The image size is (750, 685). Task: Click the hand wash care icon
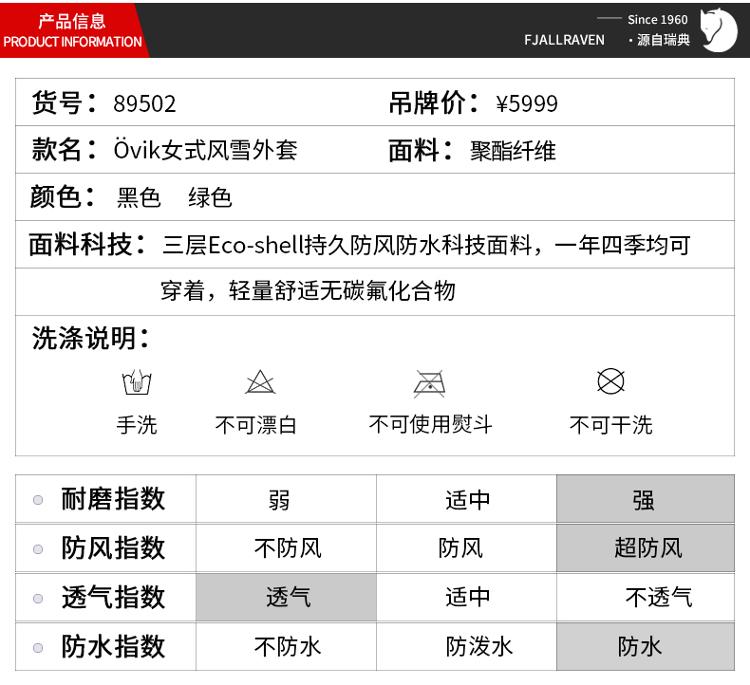point(136,382)
